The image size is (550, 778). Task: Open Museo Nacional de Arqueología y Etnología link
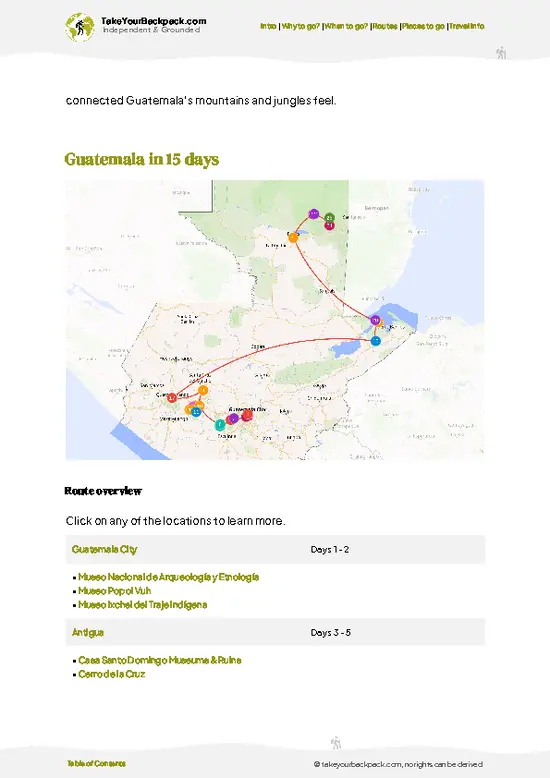pyautogui.click(x=169, y=577)
